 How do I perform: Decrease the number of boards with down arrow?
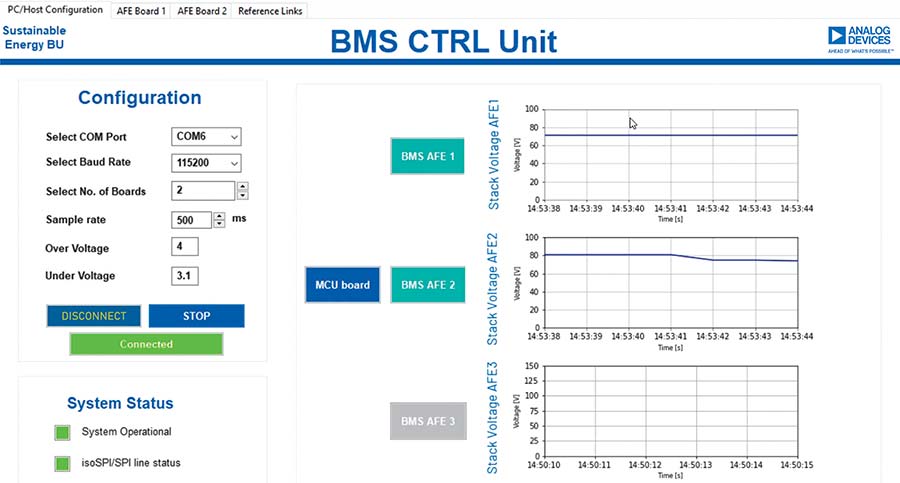pyautogui.click(x=243, y=195)
